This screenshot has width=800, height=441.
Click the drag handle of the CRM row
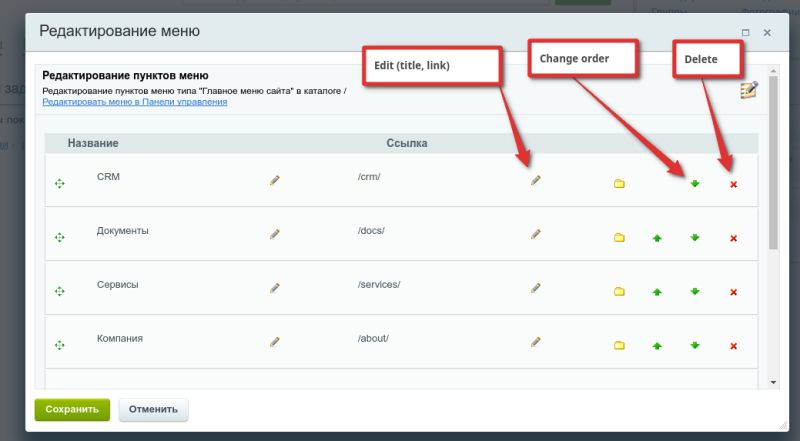click(60, 184)
